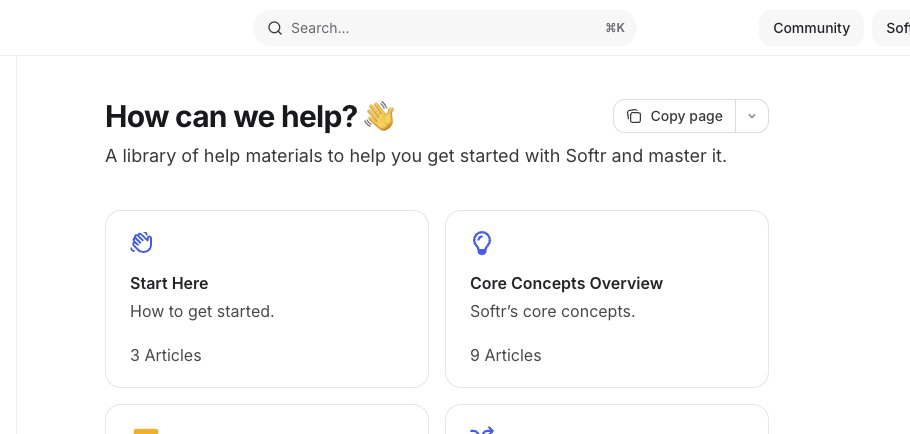Click the blue shuffle icon on bottom-right card
The image size is (910, 434).
[x=482, y=430]
